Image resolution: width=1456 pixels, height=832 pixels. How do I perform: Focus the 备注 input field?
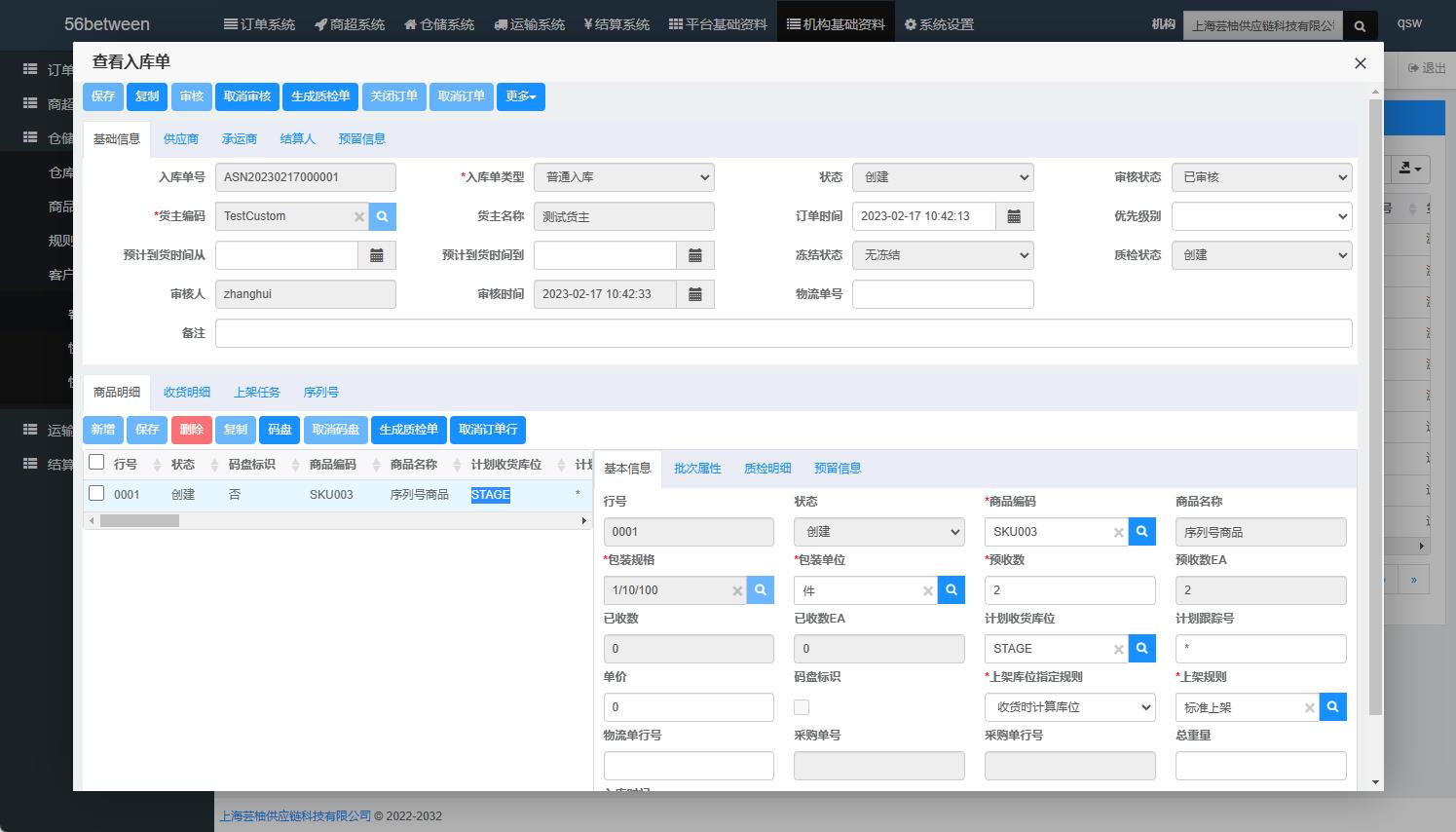click(783, 333)
